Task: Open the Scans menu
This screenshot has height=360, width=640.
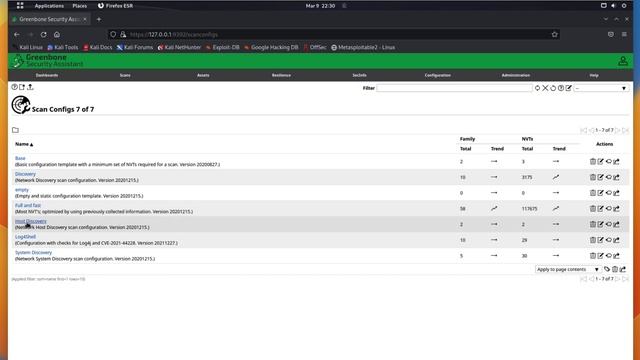Action: (x=125, y=75)
